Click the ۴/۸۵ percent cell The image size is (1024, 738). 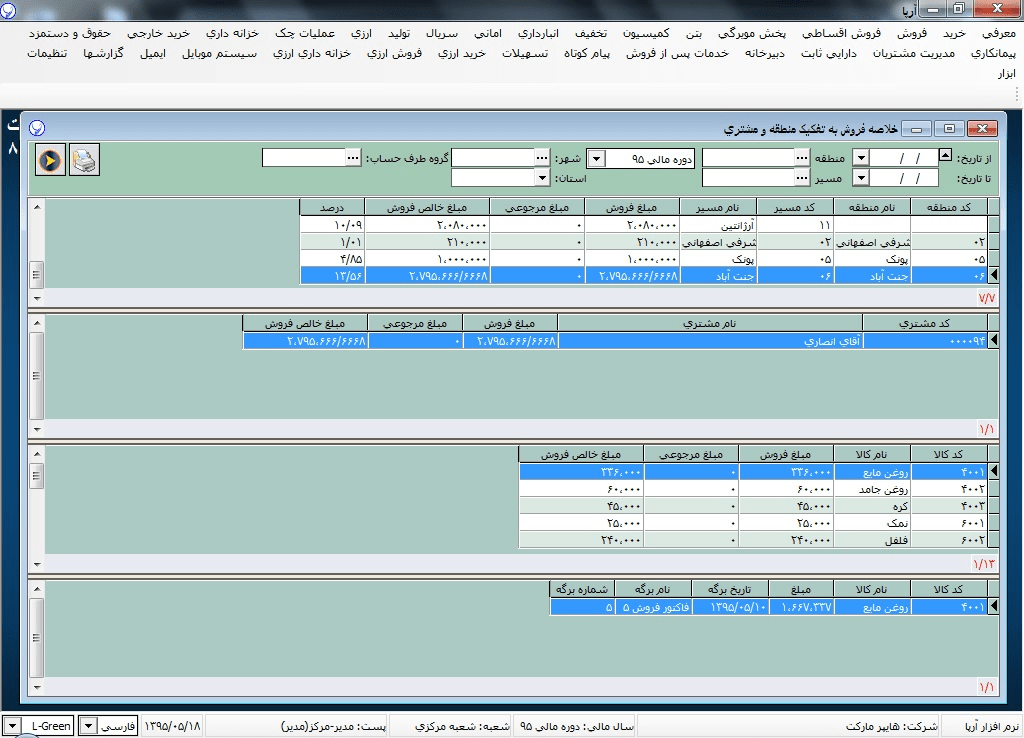pos(332,259)
